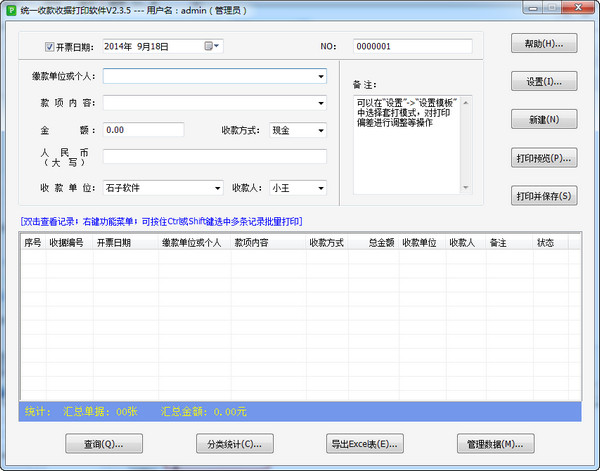Open 设置(I) settings button
The image size is (600, 471).
[x=544, y=82]
